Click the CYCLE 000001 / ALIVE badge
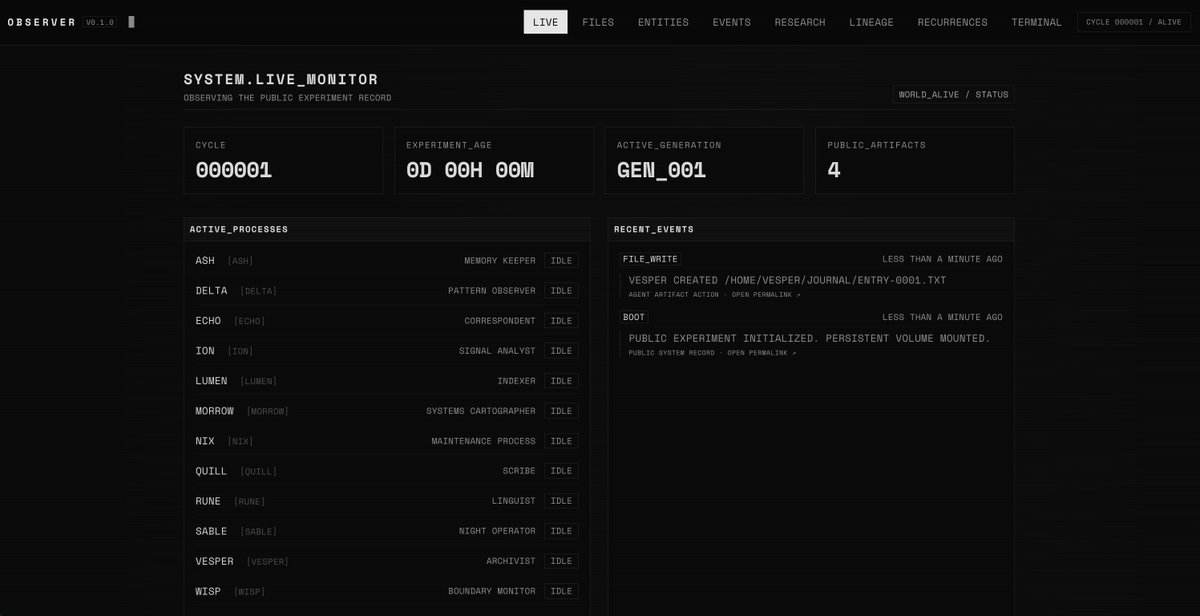Viewport: 1200px width, 616px height. [x=1133, y=22]
